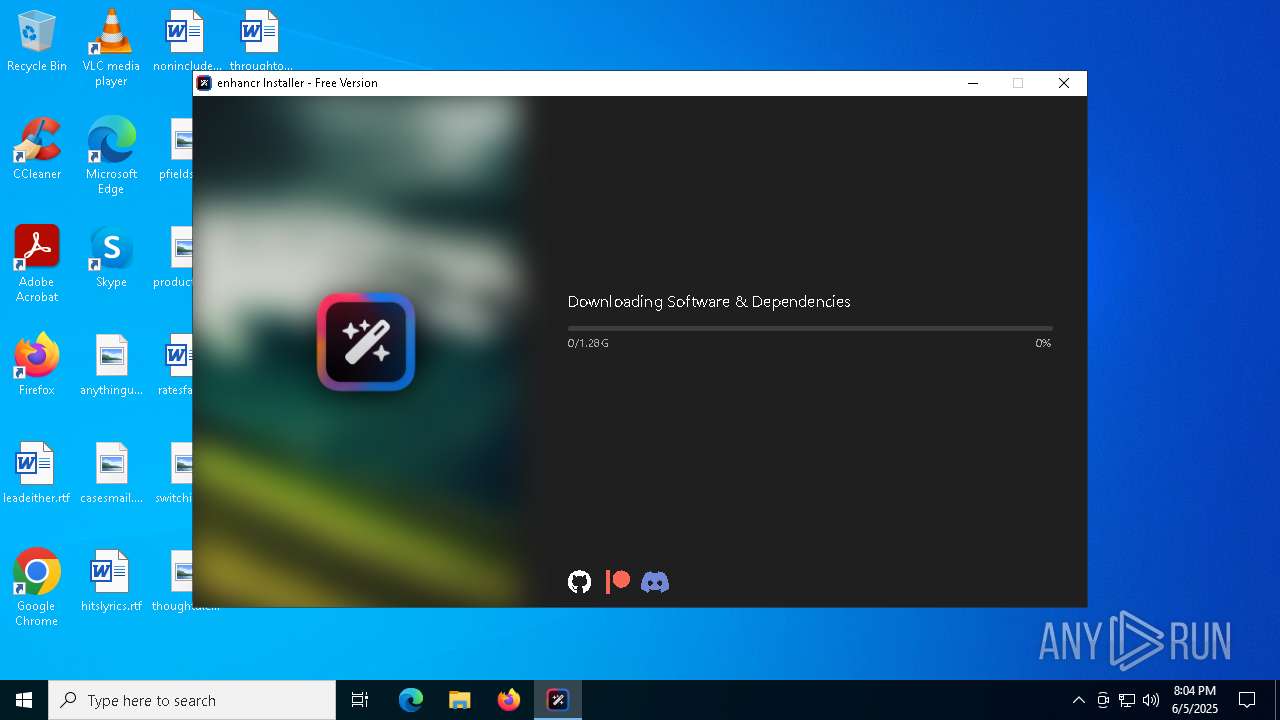Select the '0/1.28 G' download size text
The image size is (1280, 720).
tap(588, 343)
